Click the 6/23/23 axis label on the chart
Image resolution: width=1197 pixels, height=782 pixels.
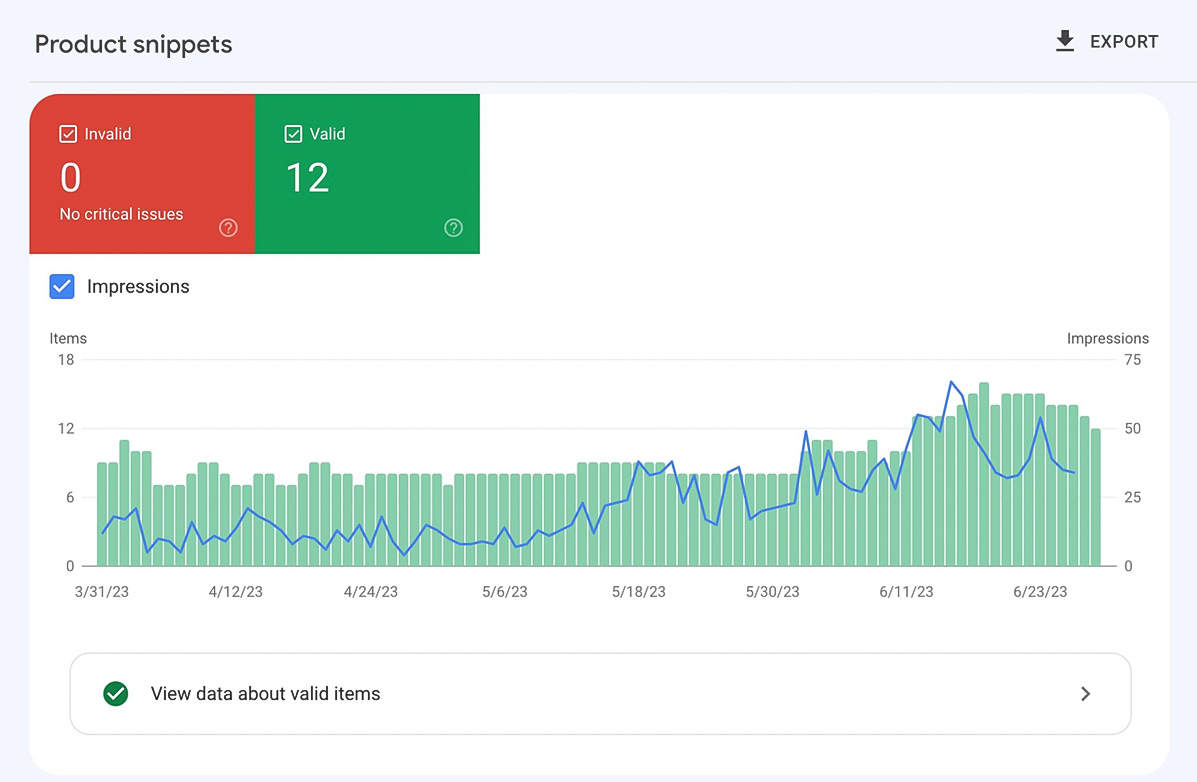pos(1040,591)
